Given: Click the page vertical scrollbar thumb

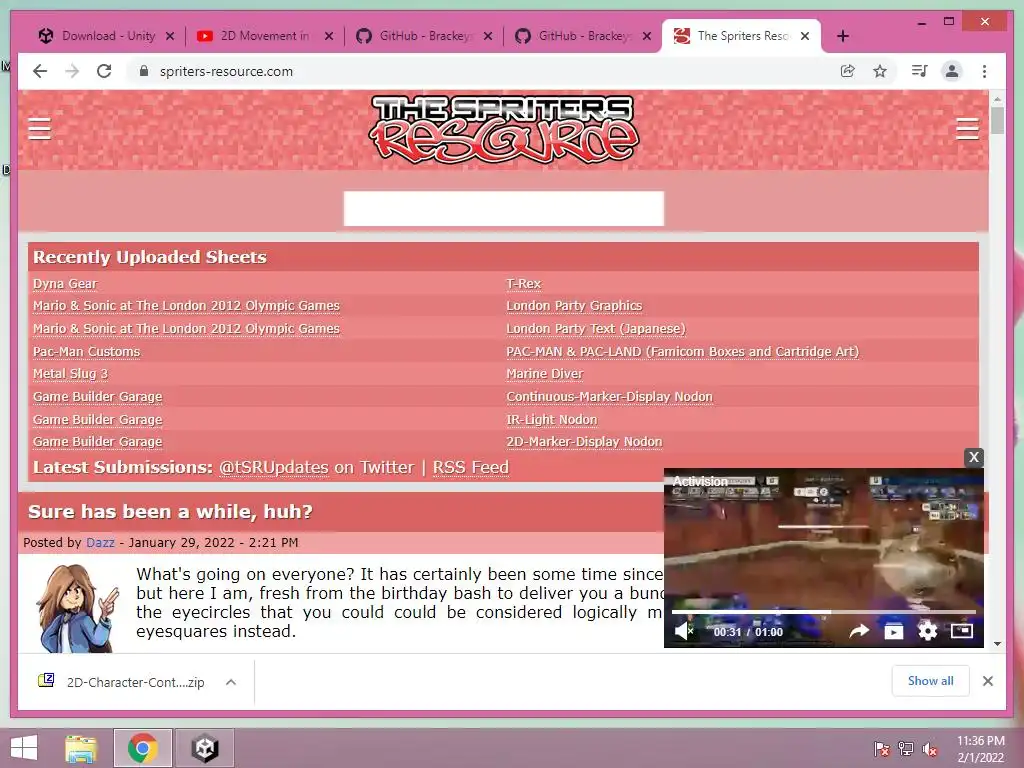Looking at the screenshot, I should [x=997, y=121].
